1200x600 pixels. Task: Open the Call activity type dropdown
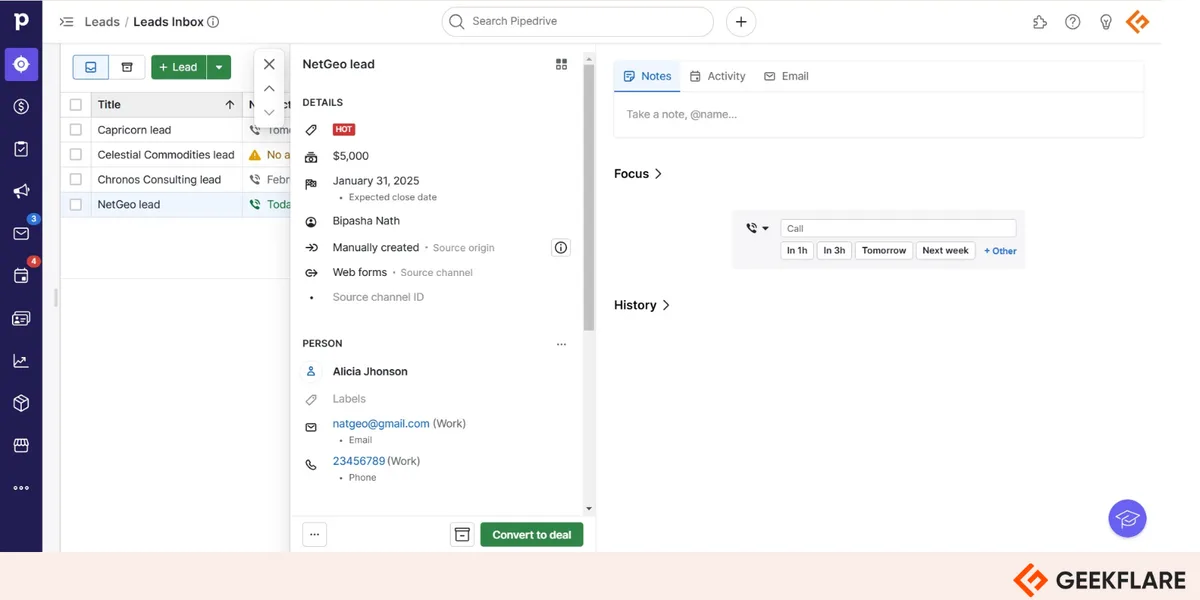tap(757, 228)
